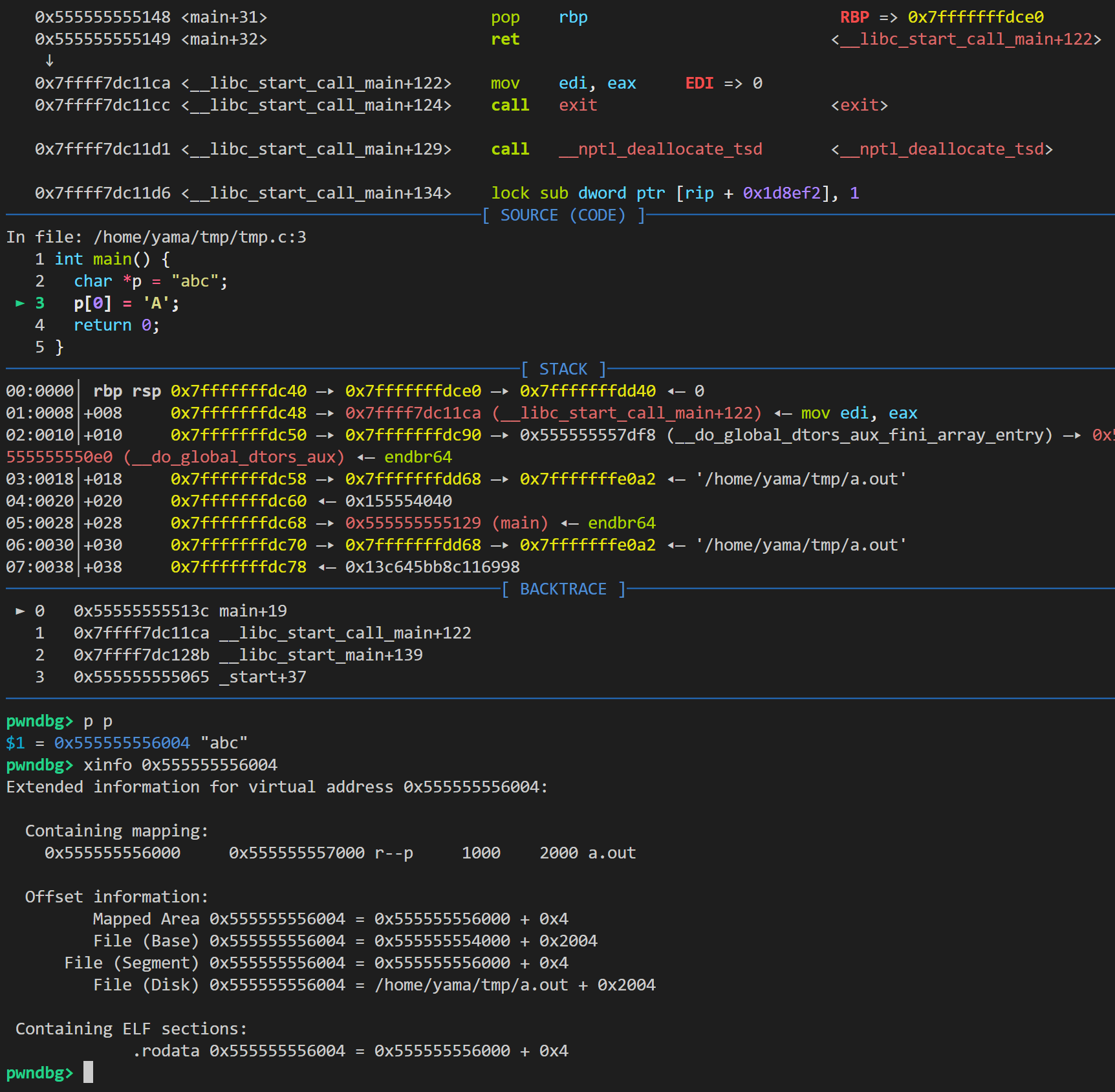Click the current-frame arrow next to backtrace frame 0
This screenshot has width=1115, height=1092.
coord(20,611)
